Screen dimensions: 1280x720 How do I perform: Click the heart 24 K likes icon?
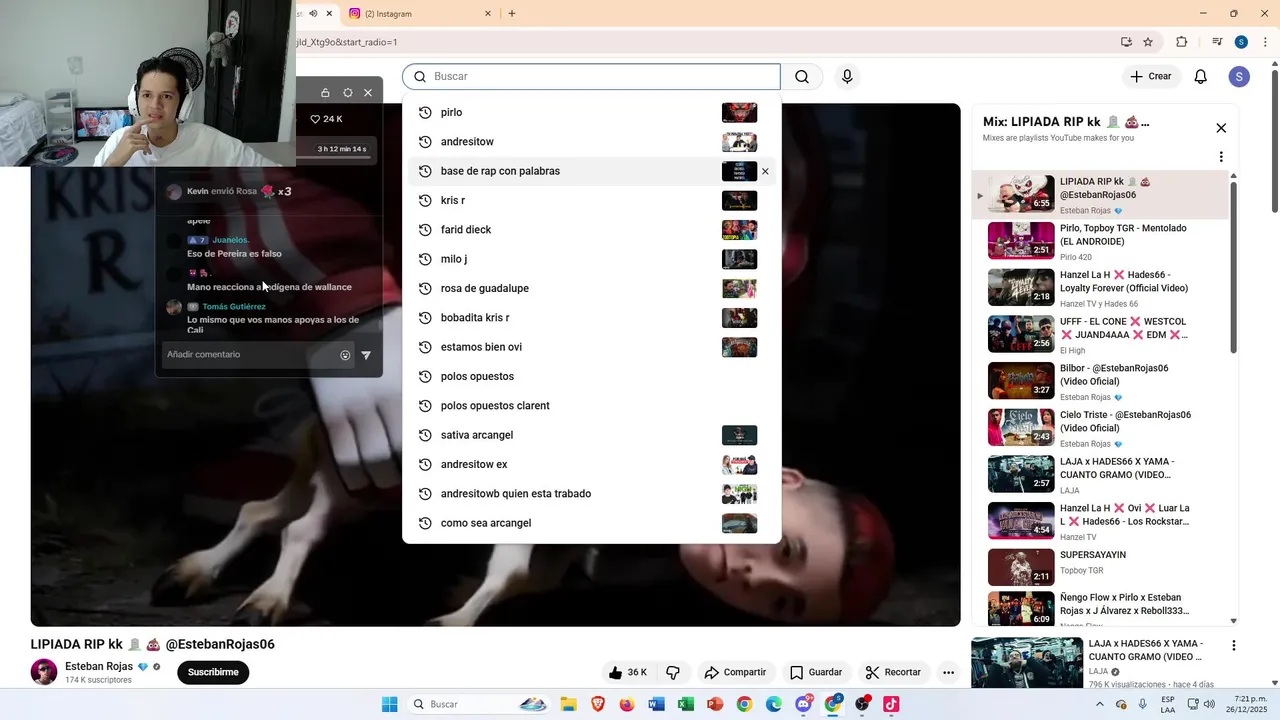(x=315, y=119)
